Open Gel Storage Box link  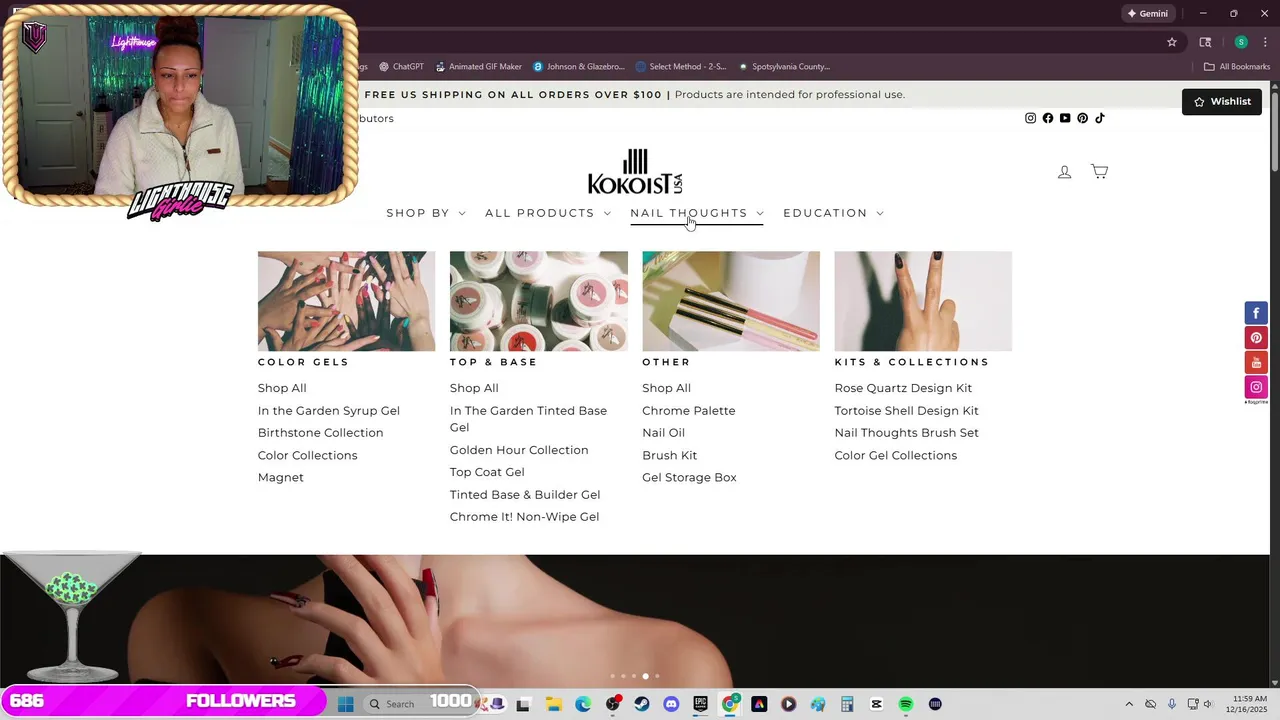coord(690,478)
